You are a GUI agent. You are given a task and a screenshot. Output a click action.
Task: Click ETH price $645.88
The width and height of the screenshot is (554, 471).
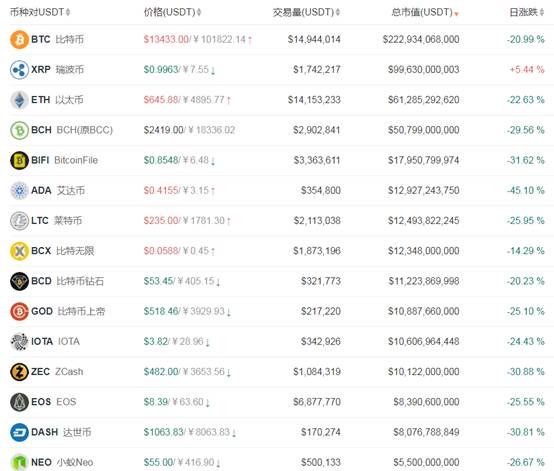[x=161, y=100]
